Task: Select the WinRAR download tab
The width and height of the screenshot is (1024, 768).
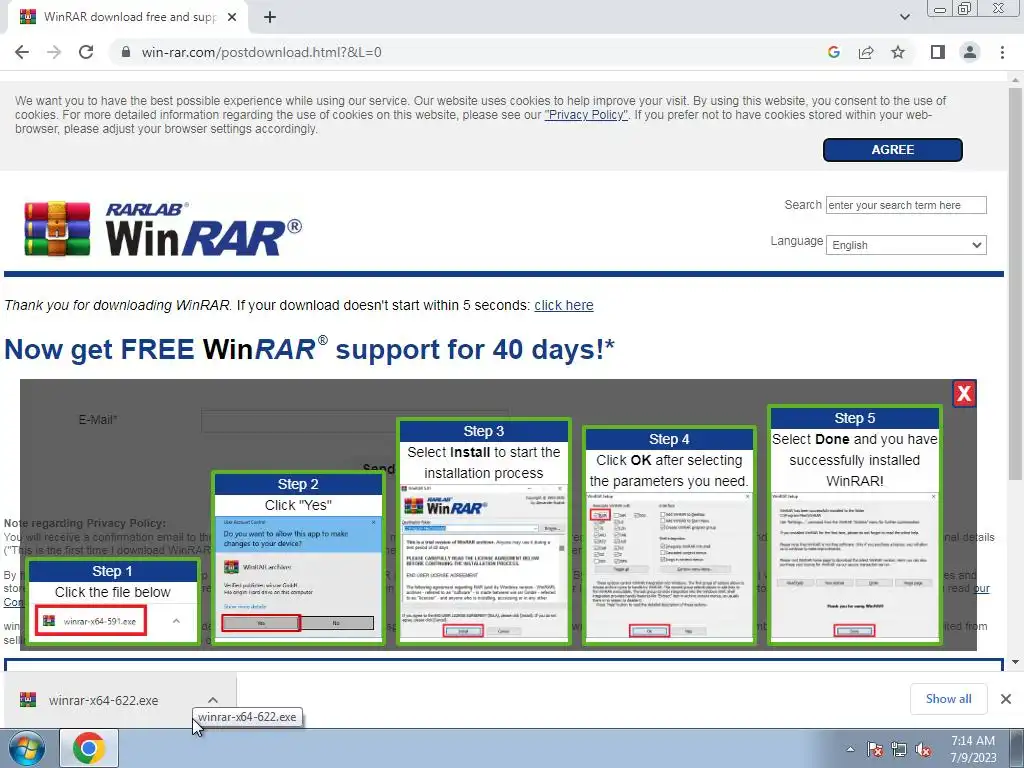Action: (x=129, y=18)
